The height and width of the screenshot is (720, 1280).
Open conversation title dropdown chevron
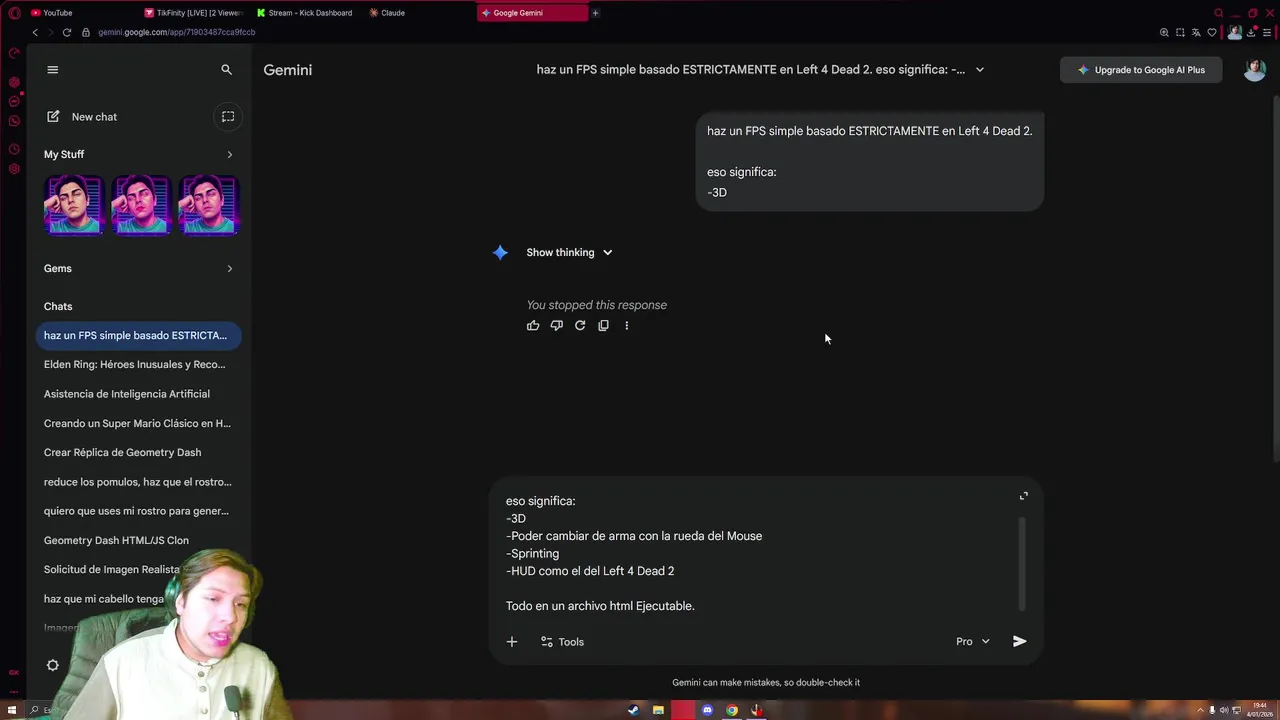tap(979, 70)
